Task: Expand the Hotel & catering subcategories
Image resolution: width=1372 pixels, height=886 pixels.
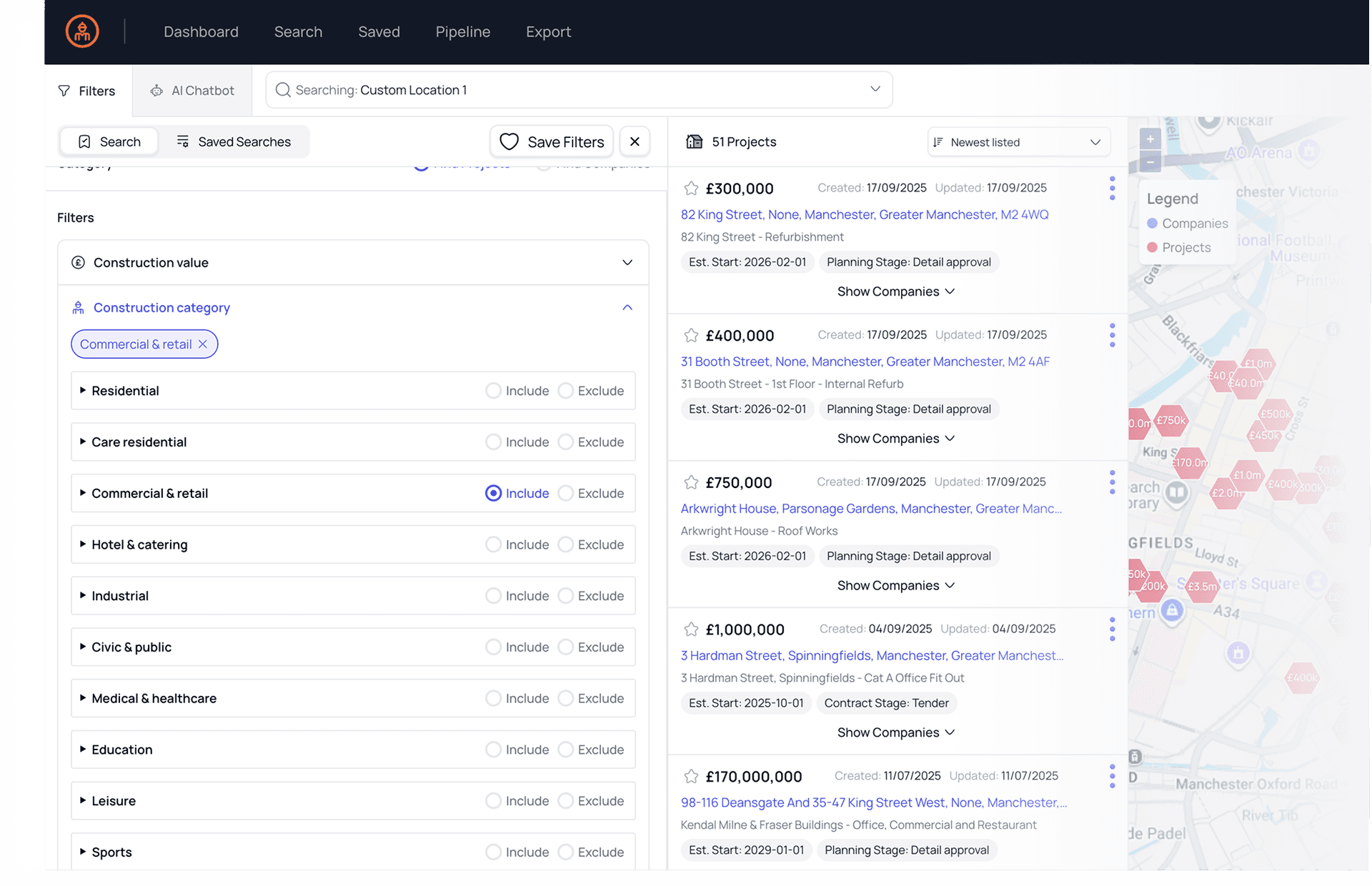Action: [x=83, y=544]
